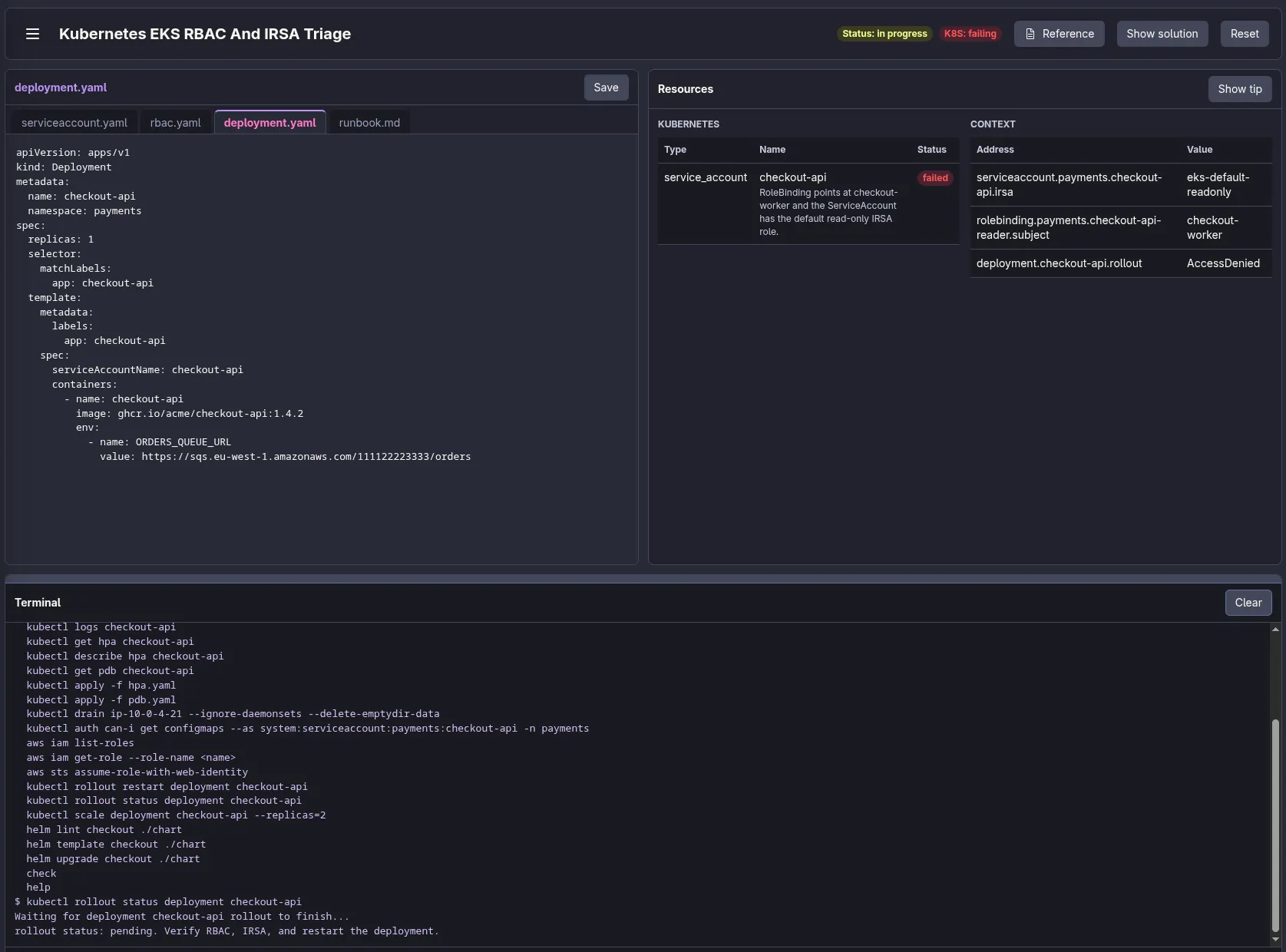Save the current YAML file
This screenshot has height=952, width=1286.
point(606,88)
